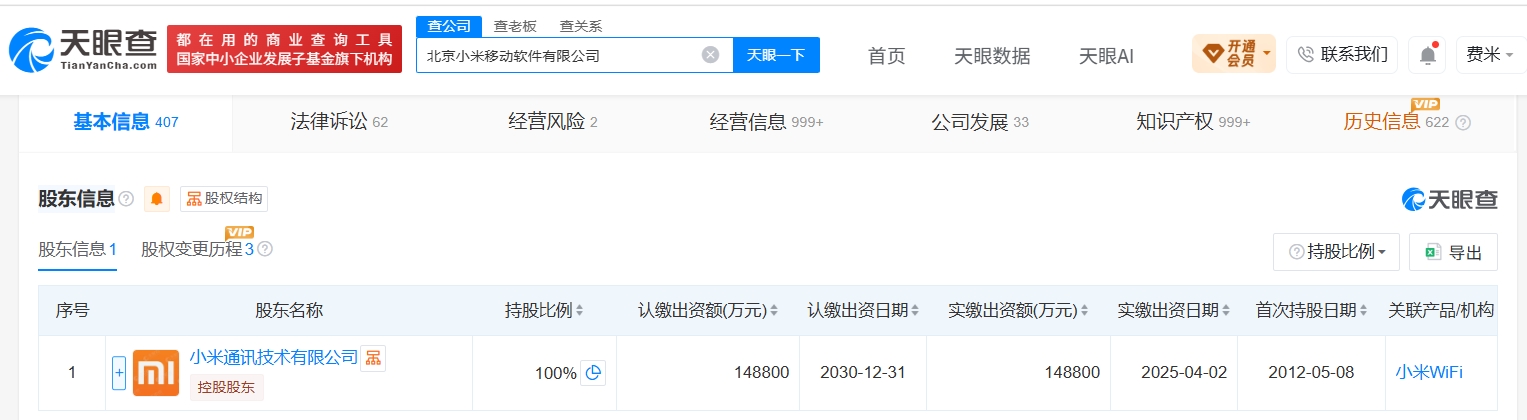Click the pie chart icon next to 100%
Screen dimensions: 1527x420
[x=593, y=373]
